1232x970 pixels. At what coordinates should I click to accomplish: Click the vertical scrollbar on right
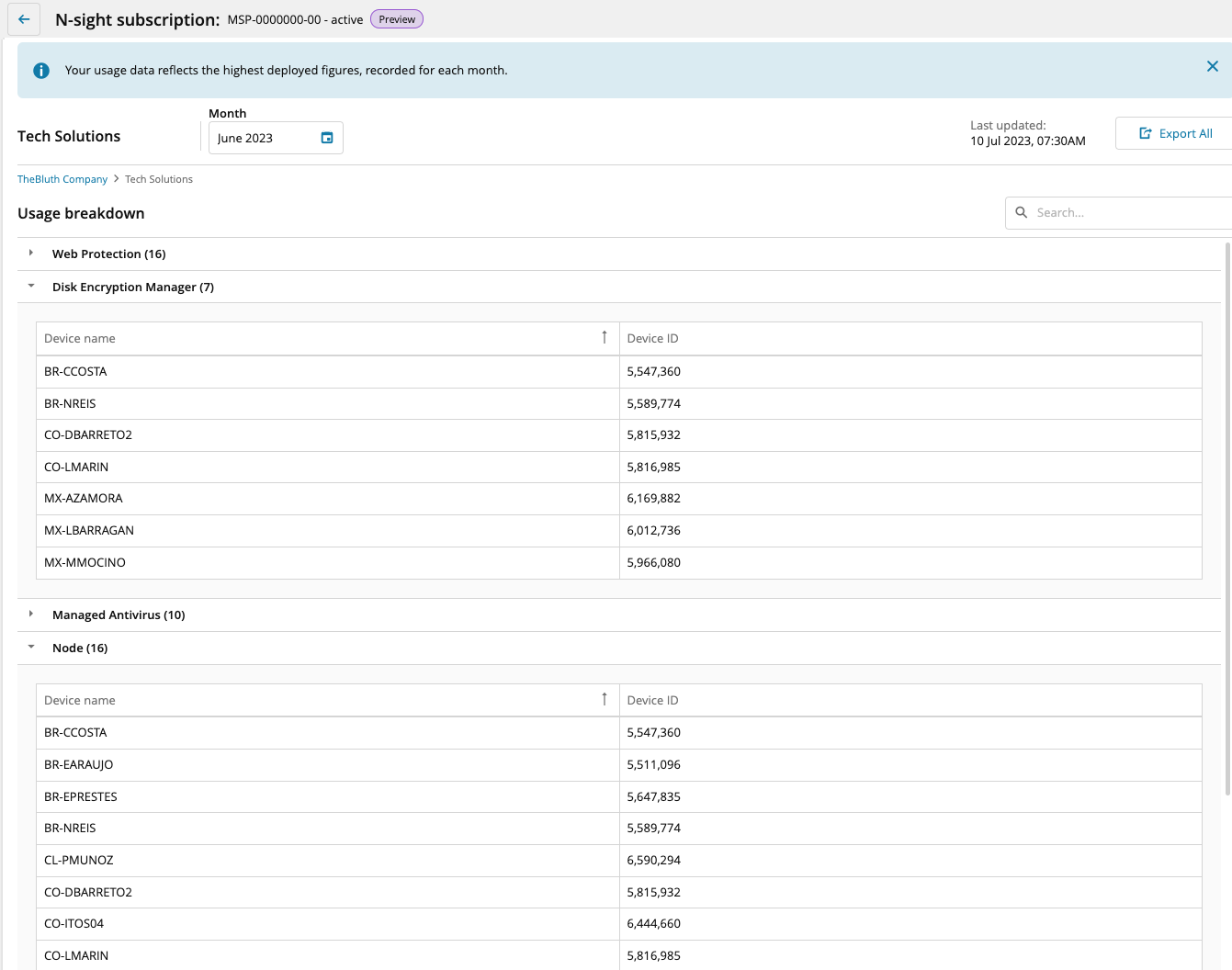click(1227, 514)
